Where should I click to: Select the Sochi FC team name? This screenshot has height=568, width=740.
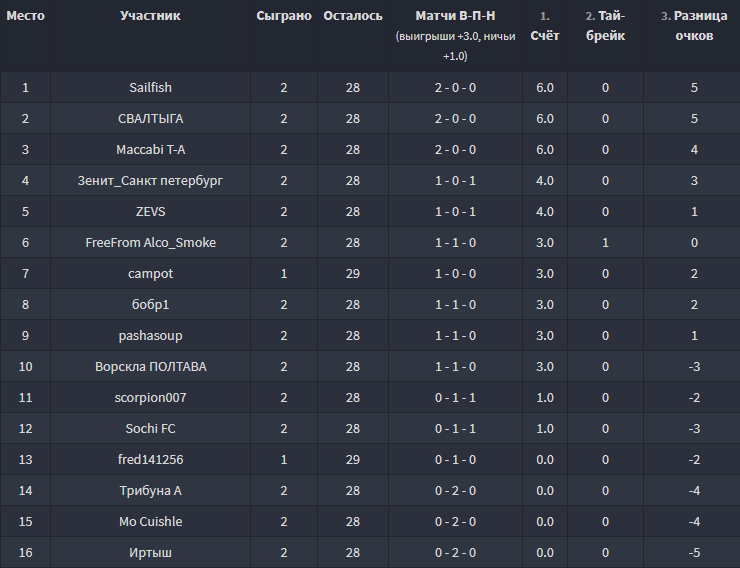pos(150,429)
